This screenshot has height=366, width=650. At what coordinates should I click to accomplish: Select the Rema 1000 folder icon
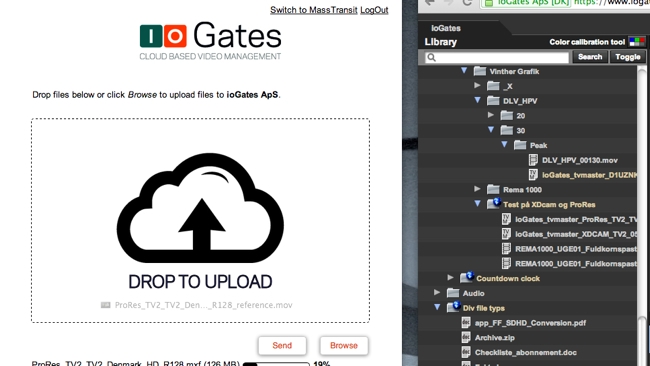493,189
